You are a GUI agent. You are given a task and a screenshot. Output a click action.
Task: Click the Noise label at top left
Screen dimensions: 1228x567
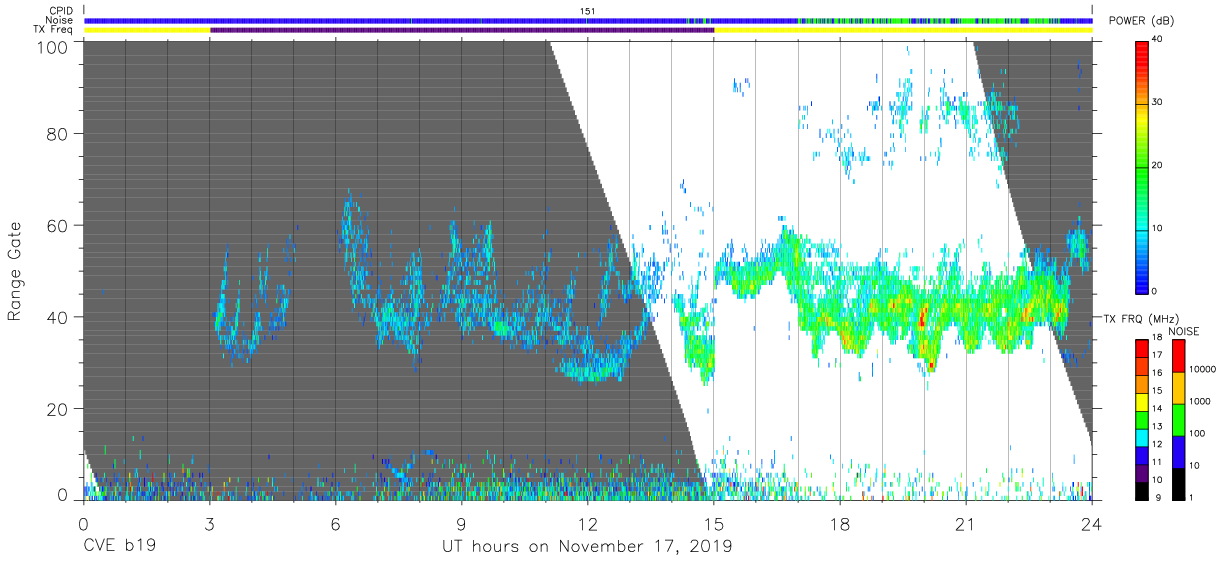[x=61, y=20]
